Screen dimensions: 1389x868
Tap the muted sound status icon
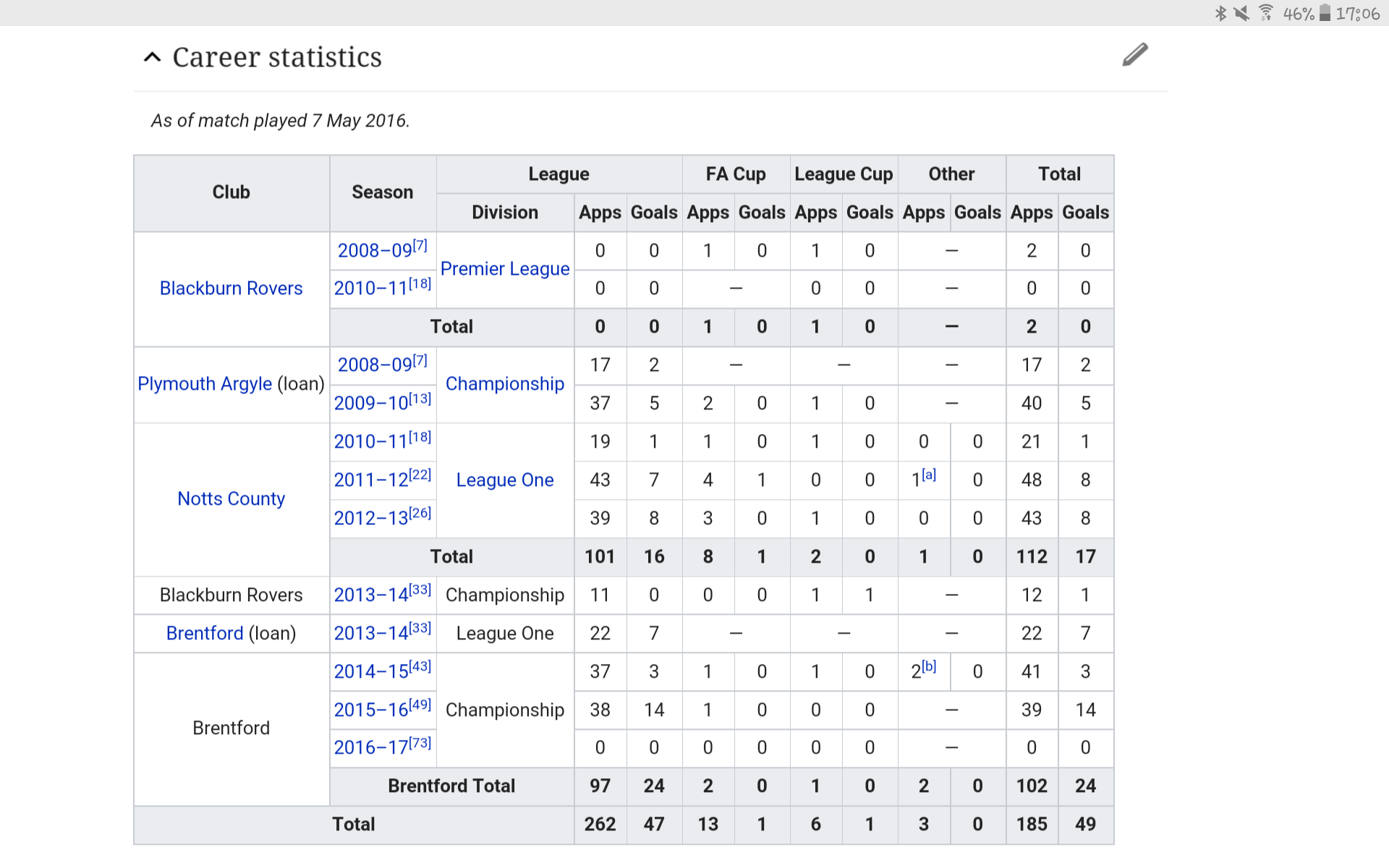(1242, 13)
